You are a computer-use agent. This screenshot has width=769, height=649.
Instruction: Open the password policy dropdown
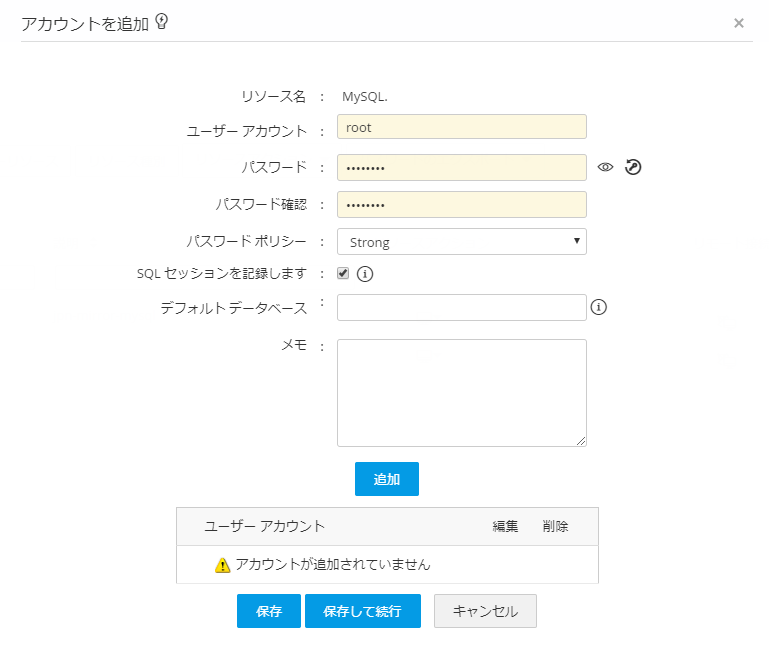click(x=461, y=242)
